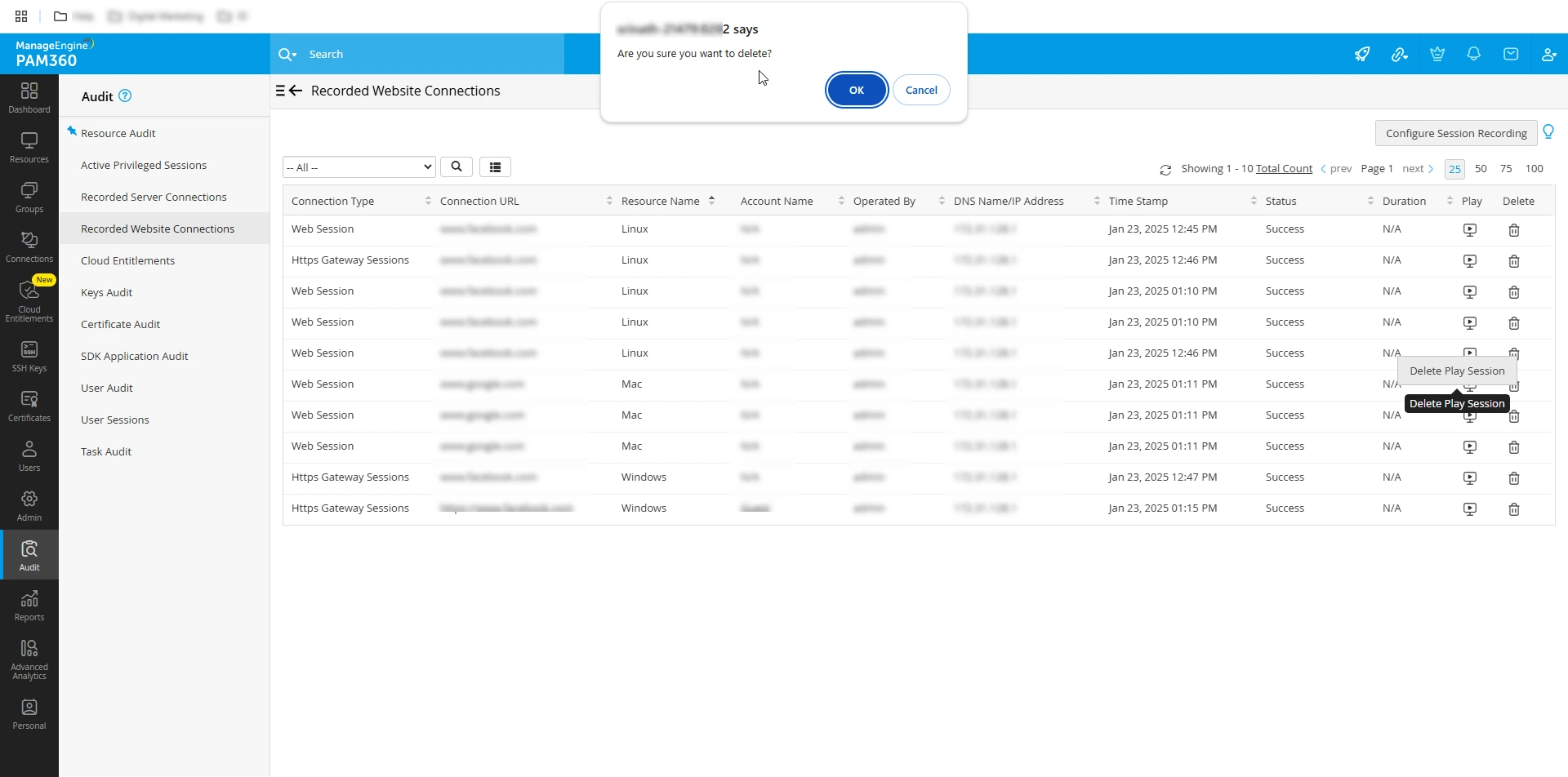Play the first Linux web session recording
1568x777 pixels.
tap(1469, 230)
